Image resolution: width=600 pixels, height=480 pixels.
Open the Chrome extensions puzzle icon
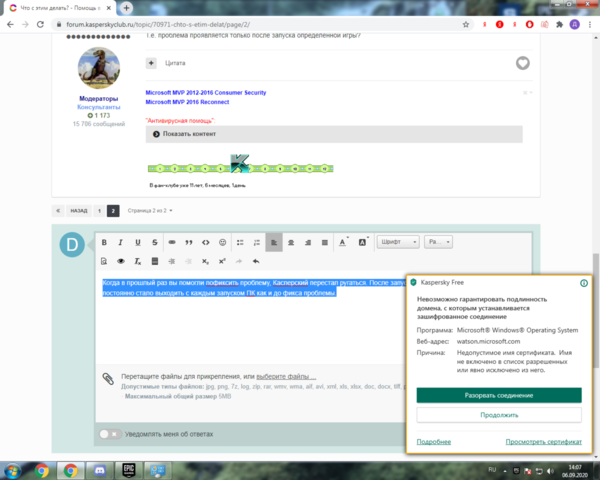click(559, 24)
